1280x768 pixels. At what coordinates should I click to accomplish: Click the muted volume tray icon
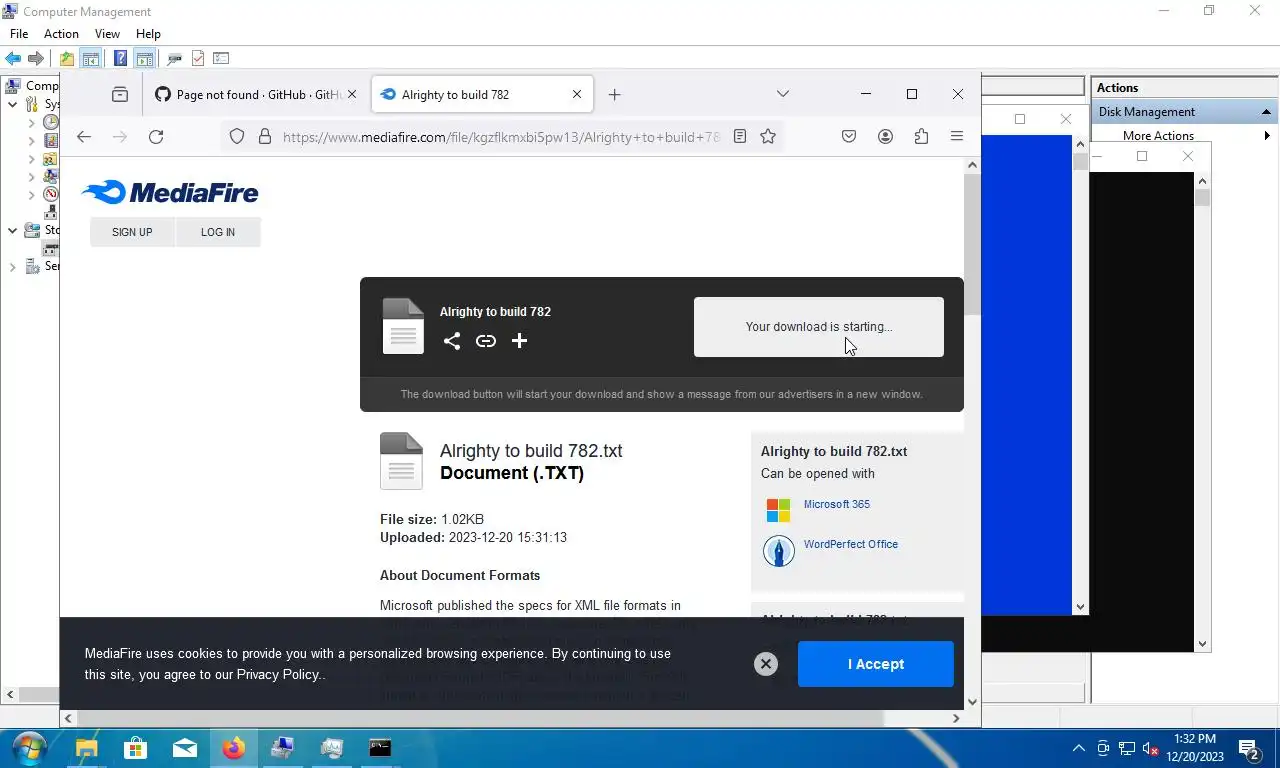coord(1150,748)
